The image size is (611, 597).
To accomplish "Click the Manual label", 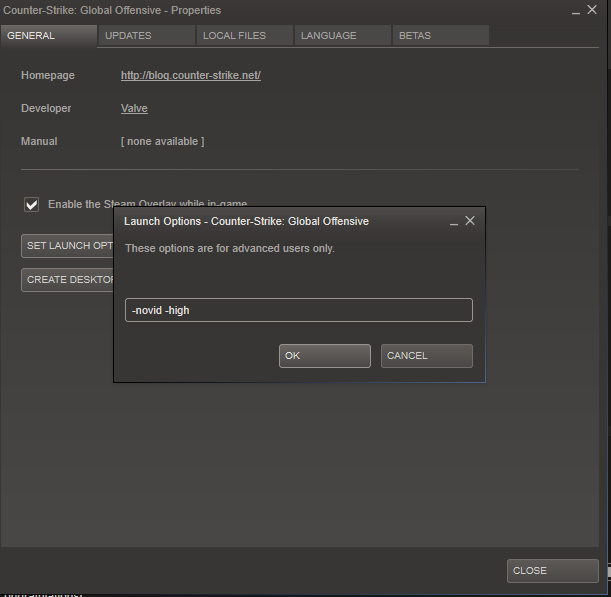I will click(x=39, y=141).
